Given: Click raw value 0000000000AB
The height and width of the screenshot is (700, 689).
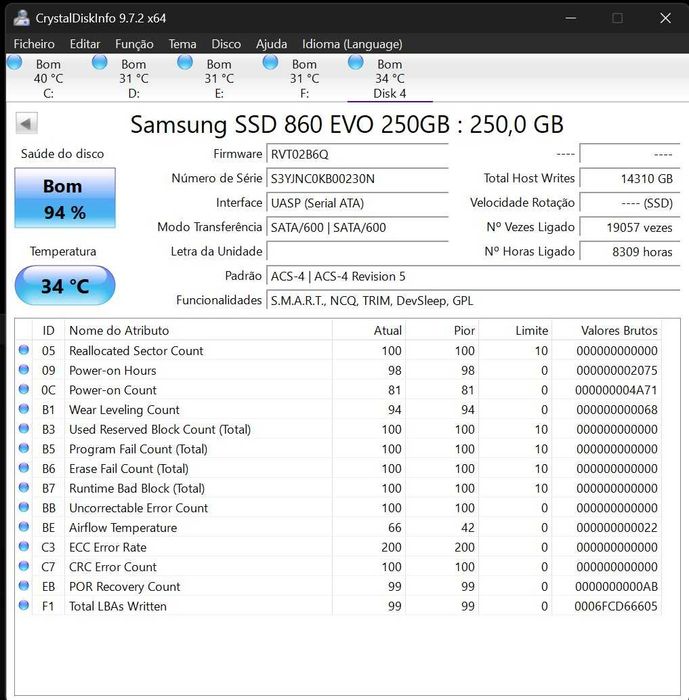Looking at the screenshot, I should [616, 586].
